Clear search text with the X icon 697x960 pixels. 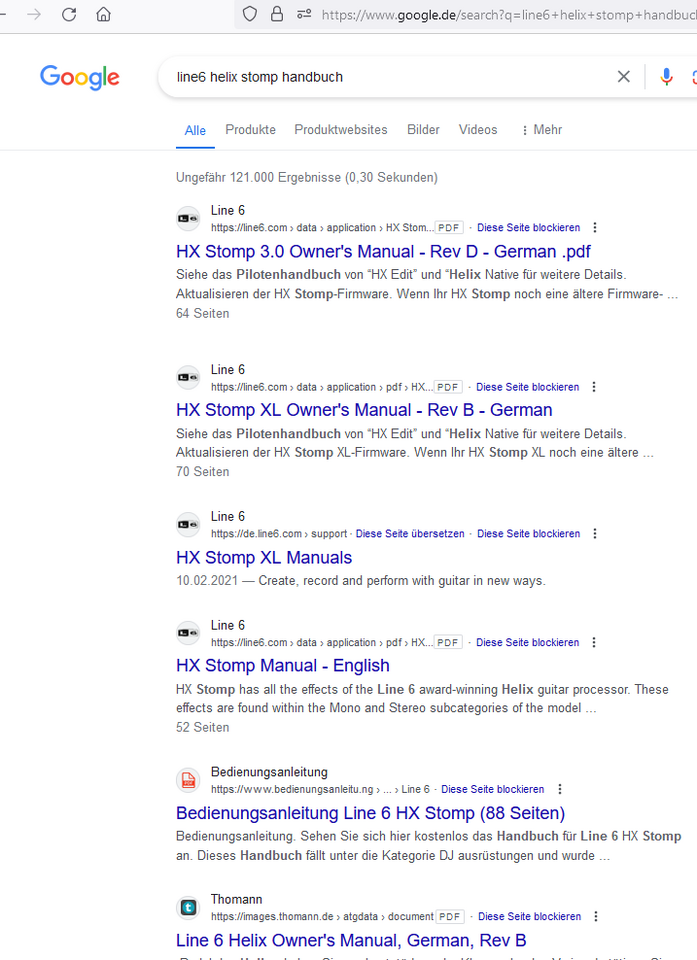click(624, 77)
